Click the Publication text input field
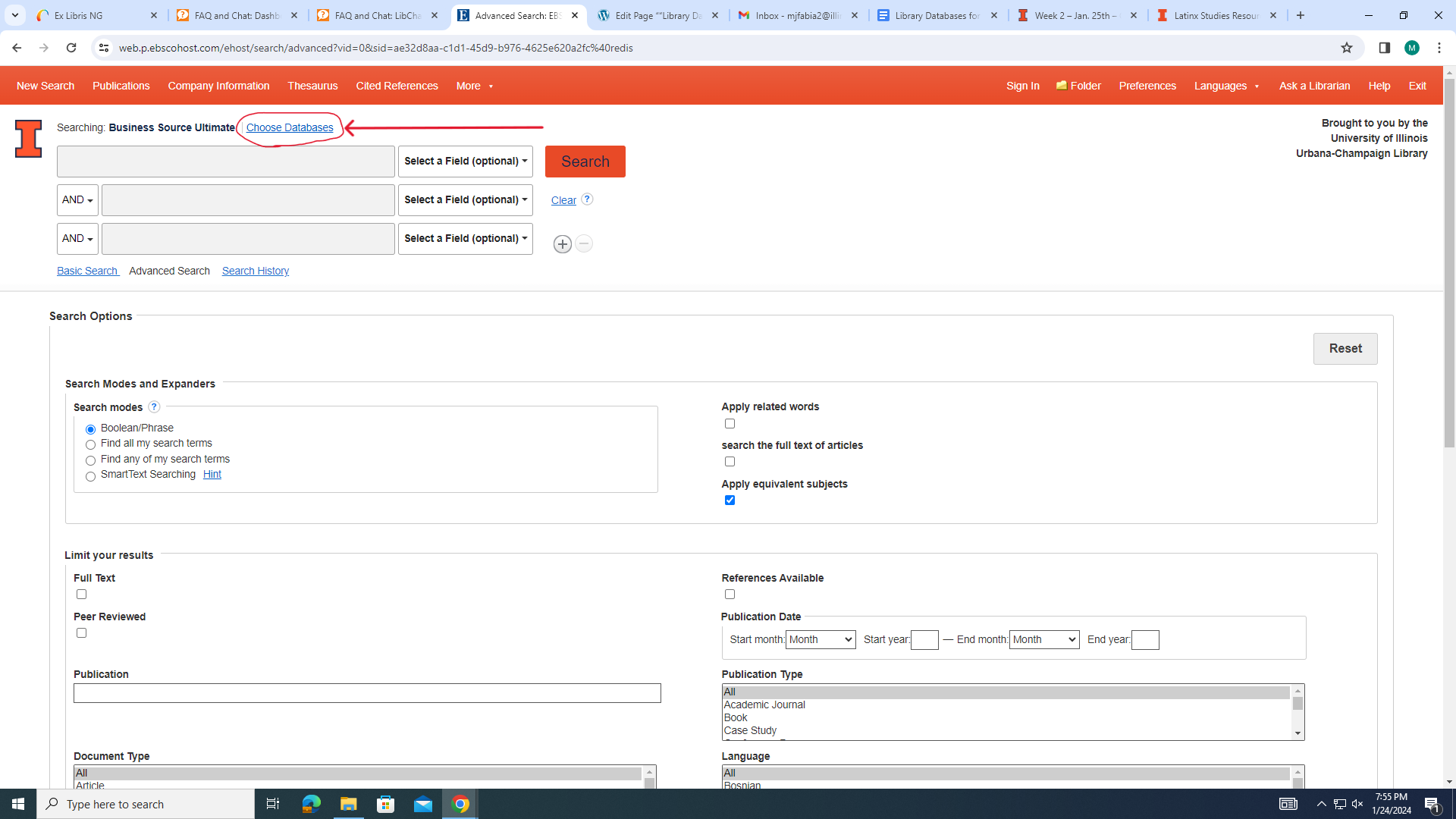Viewport: 1456px width, 819px height. click(x=367, y=693)
